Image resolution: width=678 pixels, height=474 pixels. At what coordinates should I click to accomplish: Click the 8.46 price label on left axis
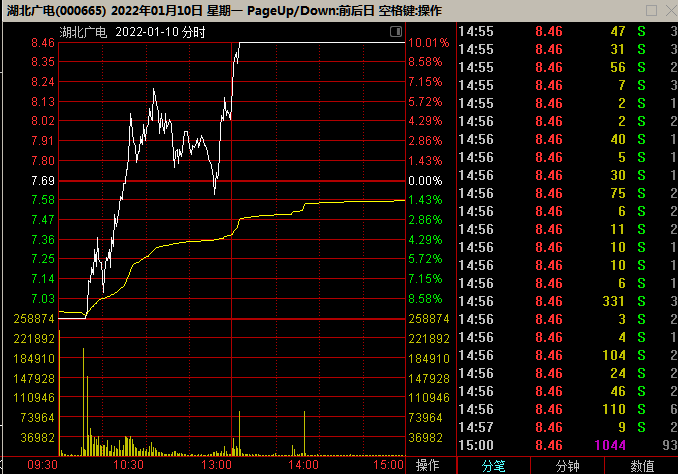tap(43, 43)
